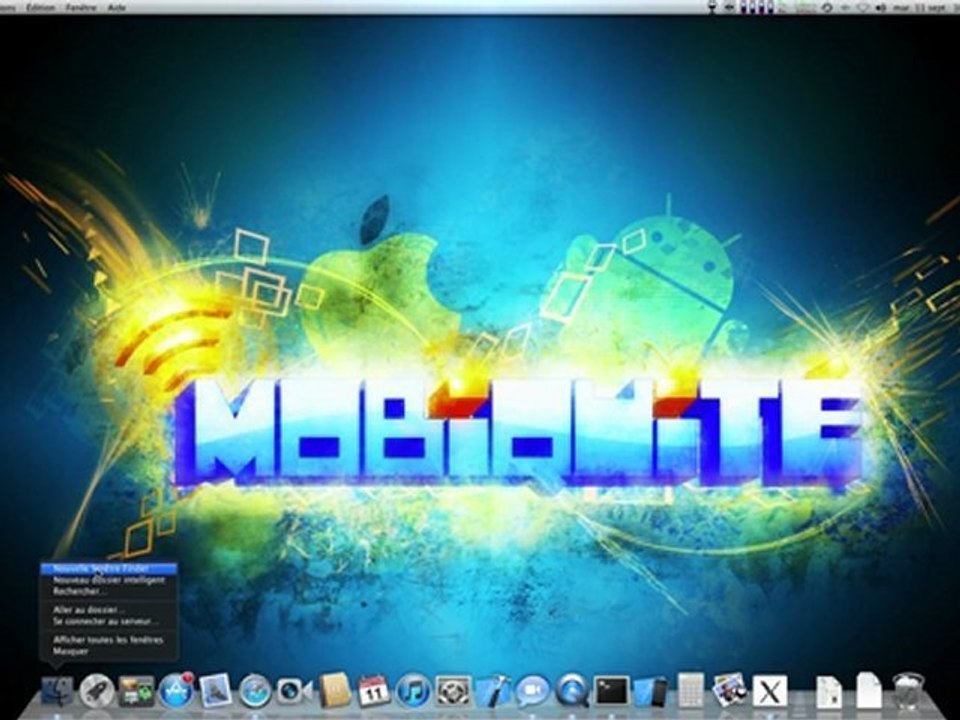Viewport: 960px width, 720px height.
Task: Select 'Masquer' in Finder Dock menu
Action: tap(108, 651)
